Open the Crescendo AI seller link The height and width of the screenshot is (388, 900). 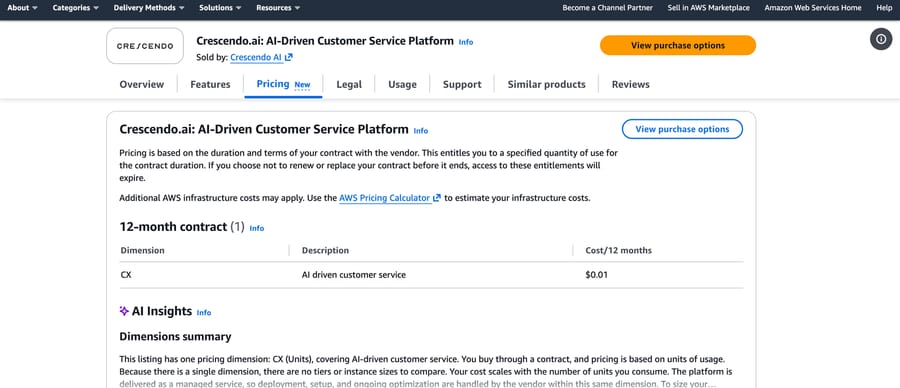[257, 57]
